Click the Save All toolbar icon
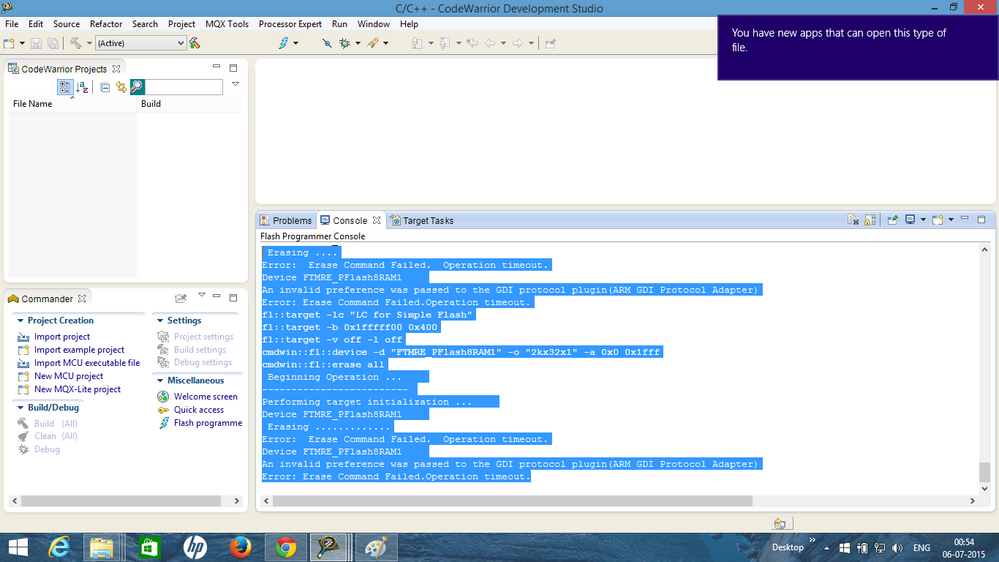 [x=53, y=43]
